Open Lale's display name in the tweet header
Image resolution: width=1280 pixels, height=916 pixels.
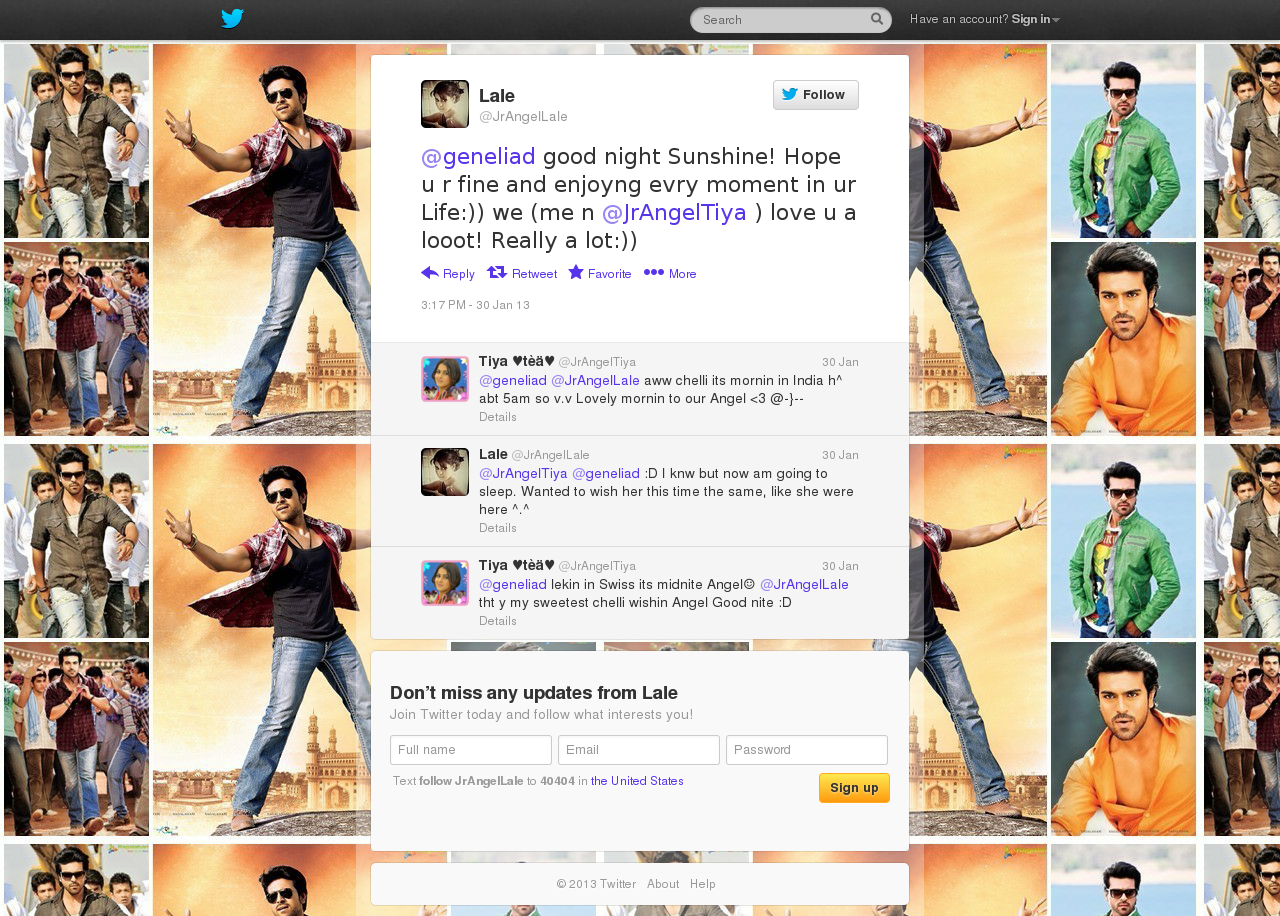click(497, 96)
